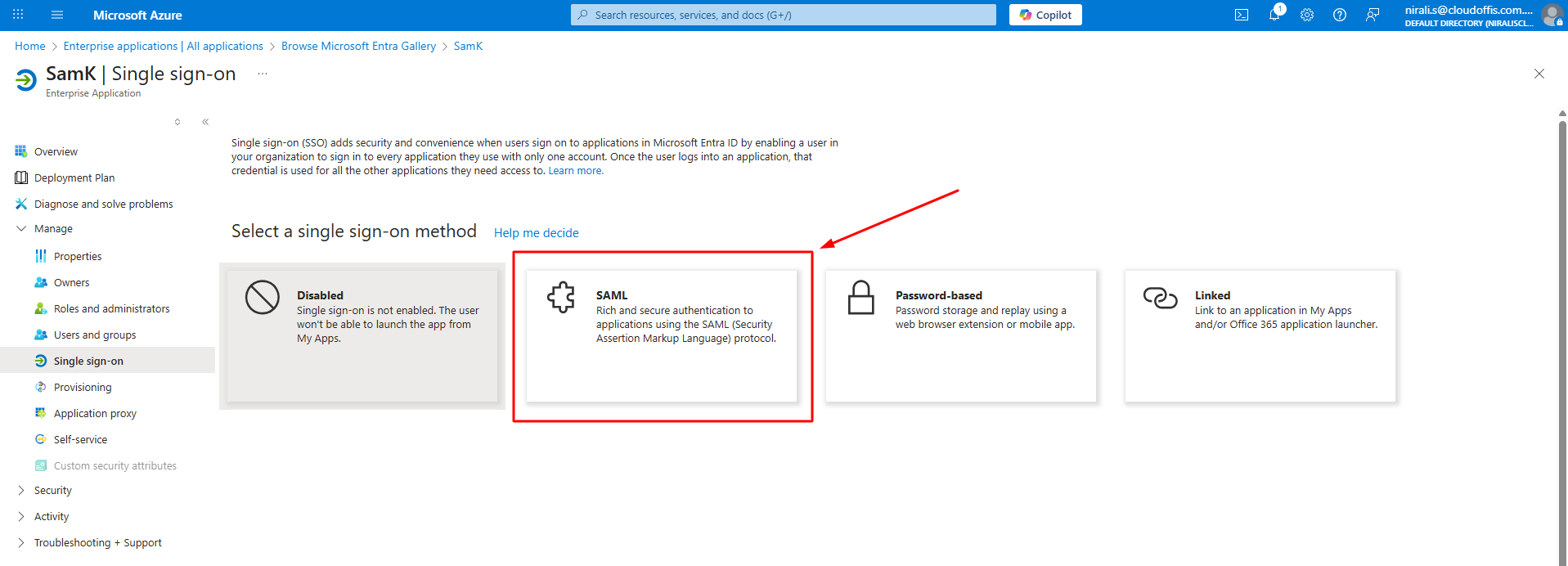1568x566 pixels.
Task: Open the more options ellipsis beside title
Action: (263, 74)
